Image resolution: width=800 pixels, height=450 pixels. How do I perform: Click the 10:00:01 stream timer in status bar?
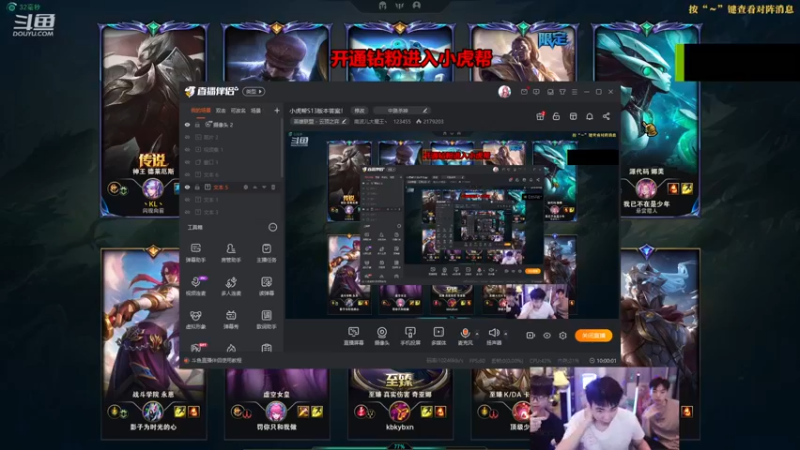[x=603, y=360]
